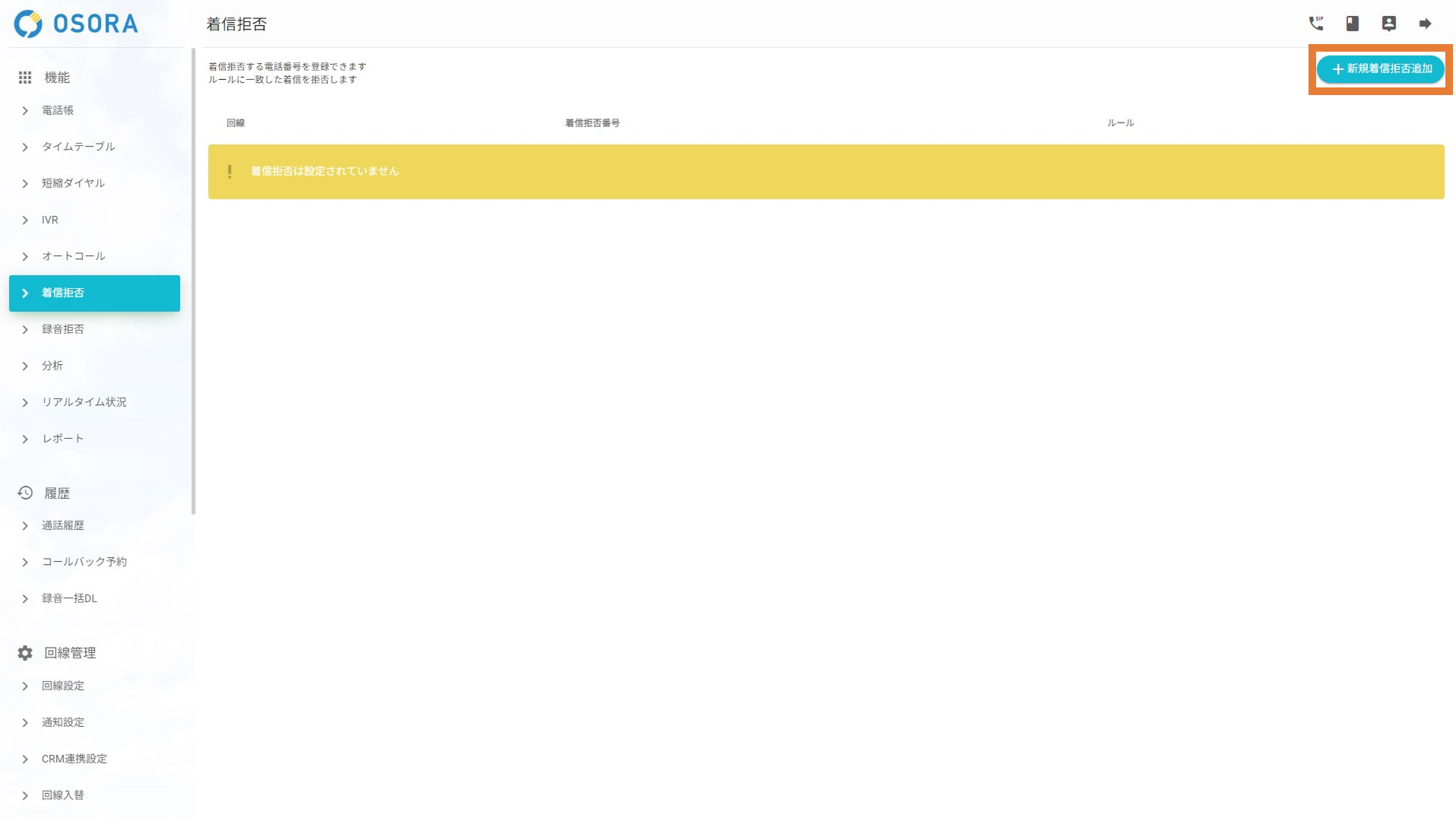
Task: Expand the 電話帳 section chevron
Action: click(x=25, y=110)
